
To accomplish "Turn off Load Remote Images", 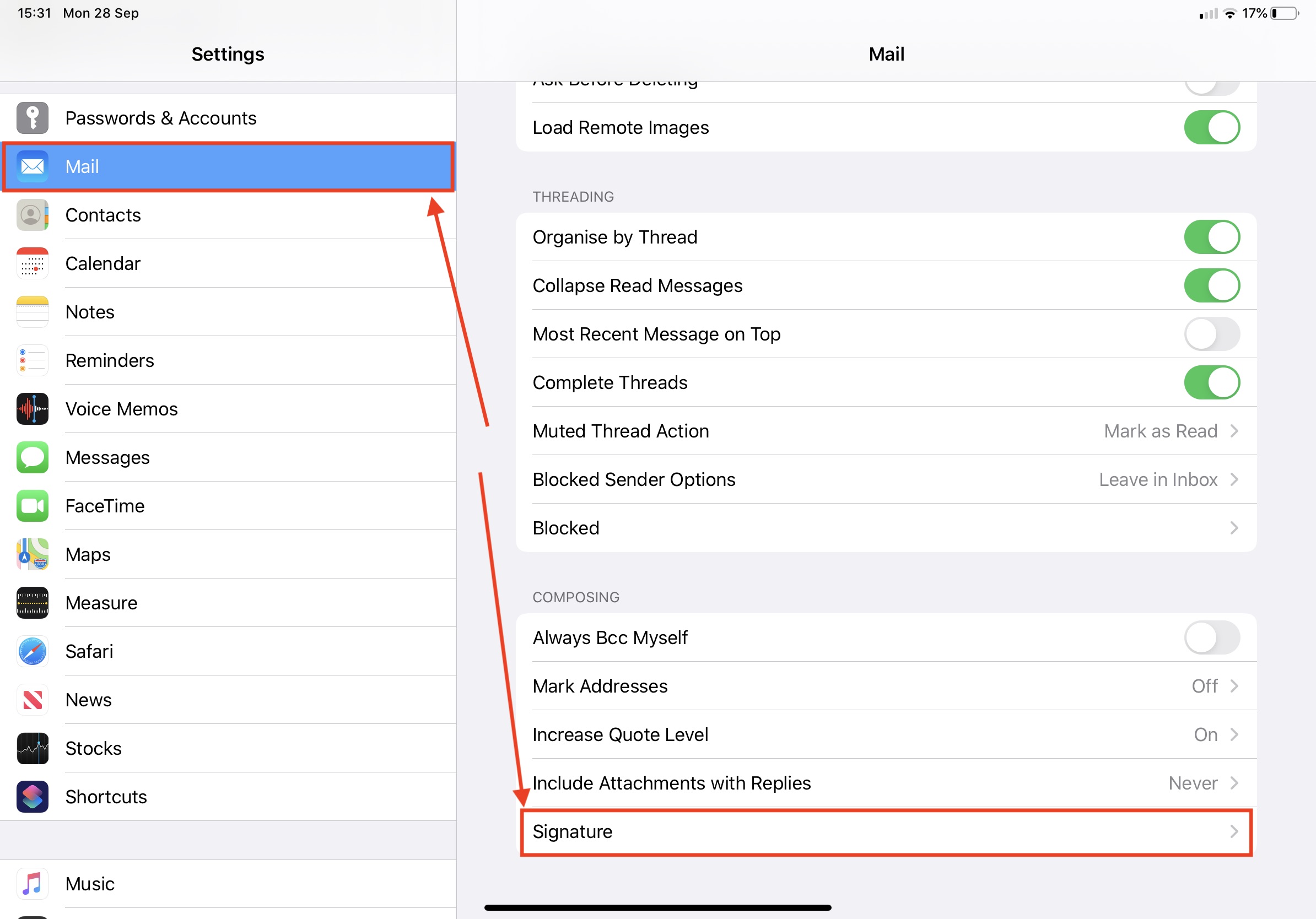I will pos(1212,127).
